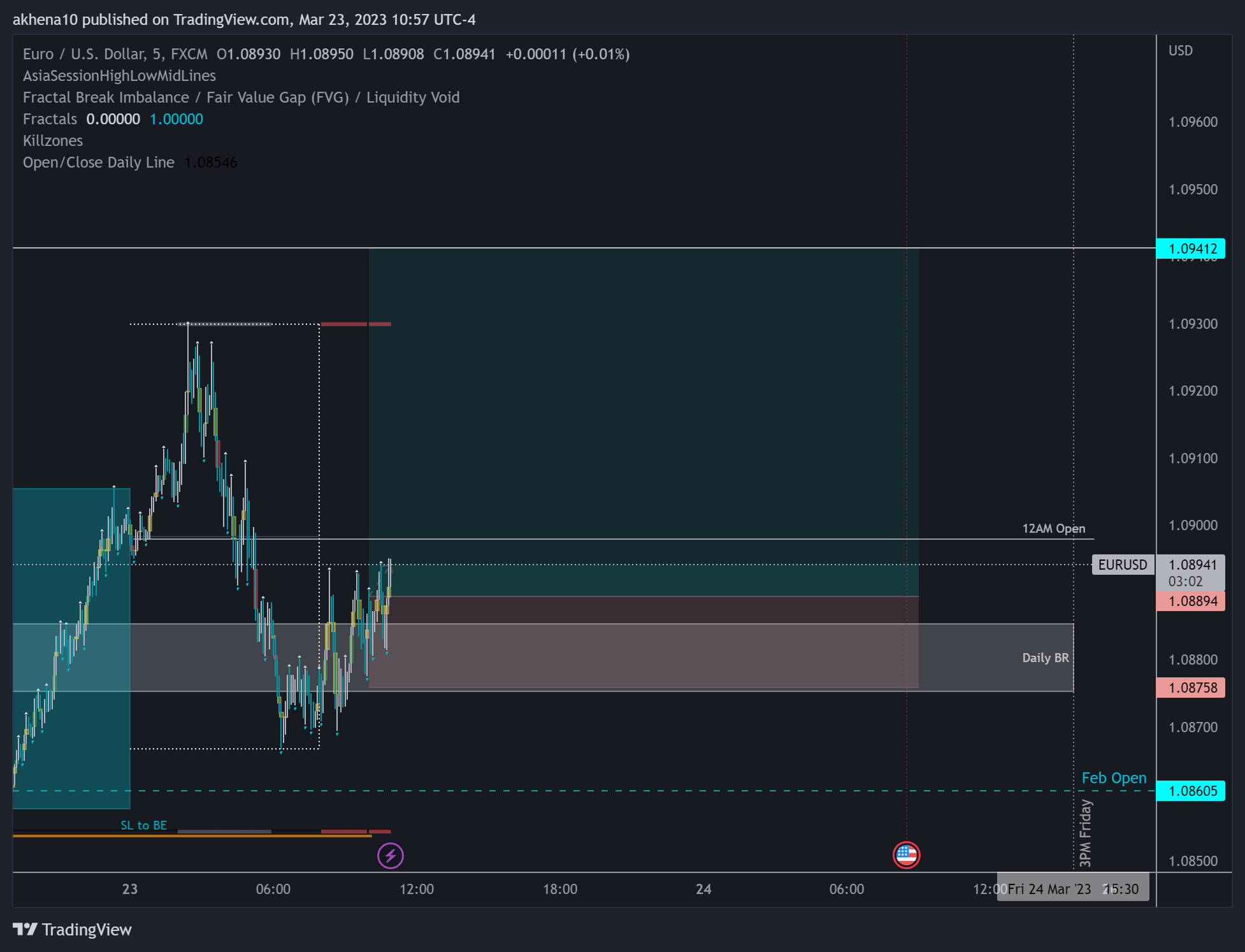Click the 1.08941 current price label
This screenshot has width=1245, height=952.
pyautogui.click(x=1192, y=565)
